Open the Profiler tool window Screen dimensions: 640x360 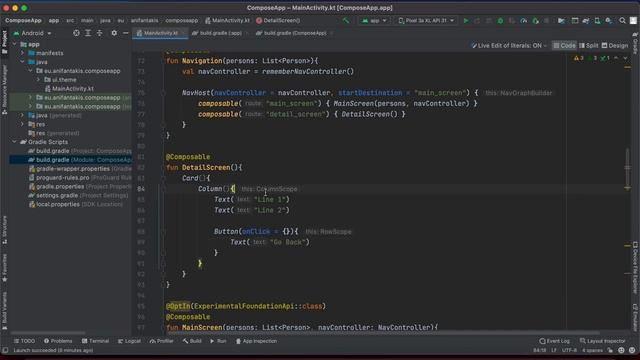[162, 341]
